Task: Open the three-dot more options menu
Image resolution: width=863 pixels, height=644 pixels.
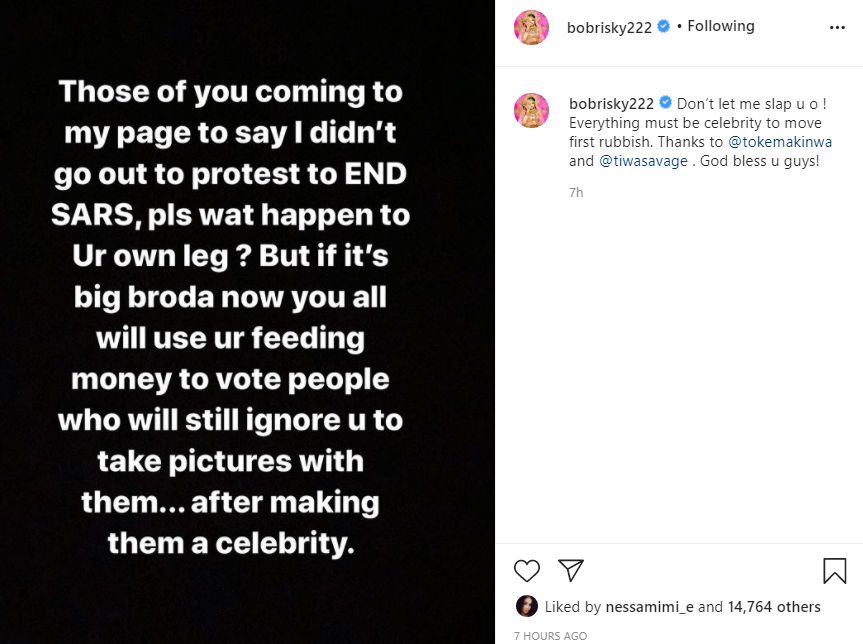Action: click(838, 28)
